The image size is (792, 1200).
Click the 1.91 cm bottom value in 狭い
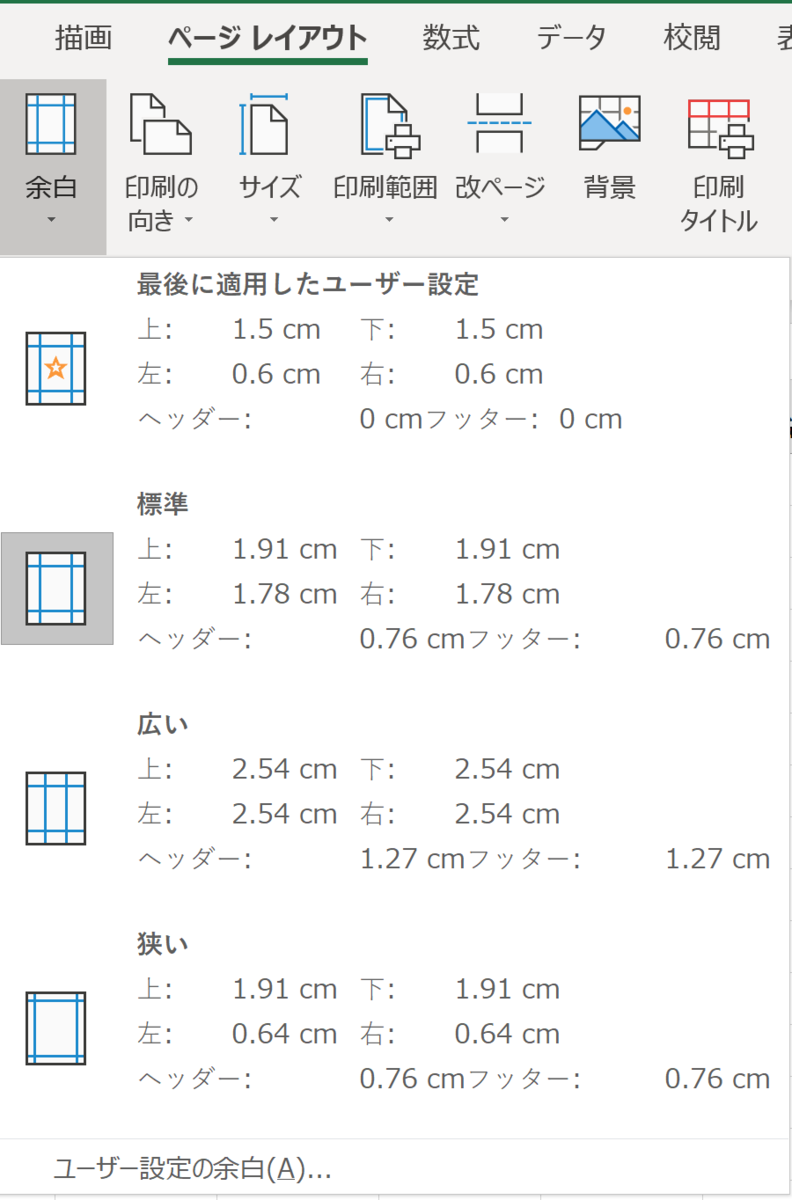[507, 990]
